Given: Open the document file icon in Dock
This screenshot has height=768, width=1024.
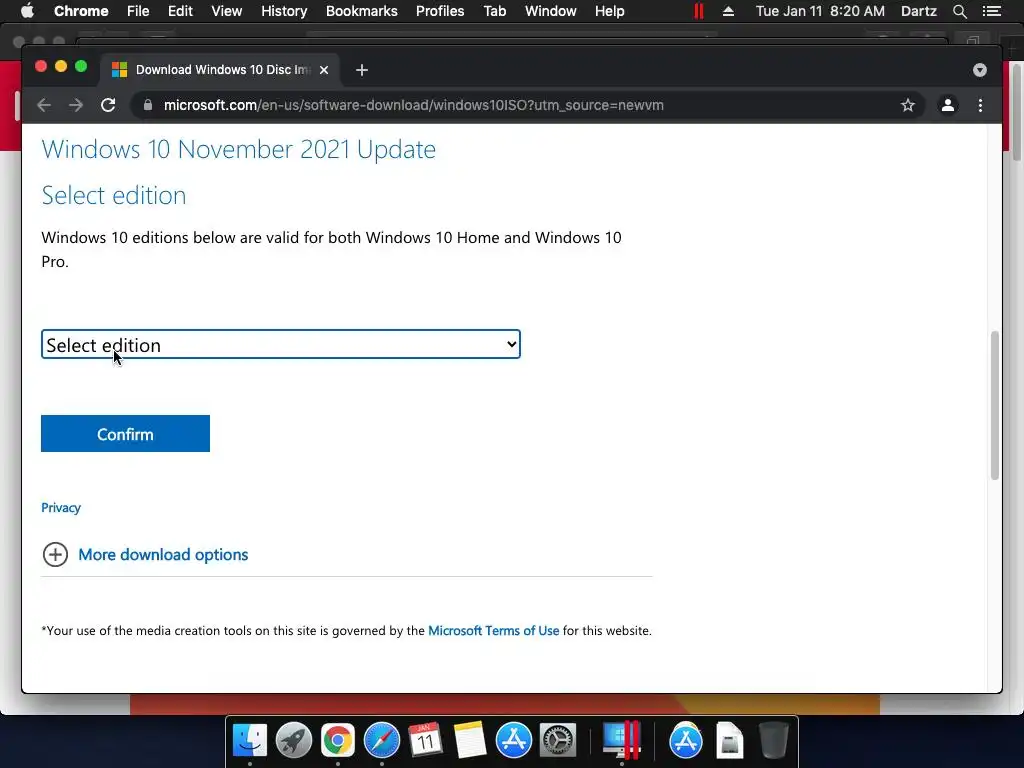Looking at the screenshot, I should [x=729, y=740].
